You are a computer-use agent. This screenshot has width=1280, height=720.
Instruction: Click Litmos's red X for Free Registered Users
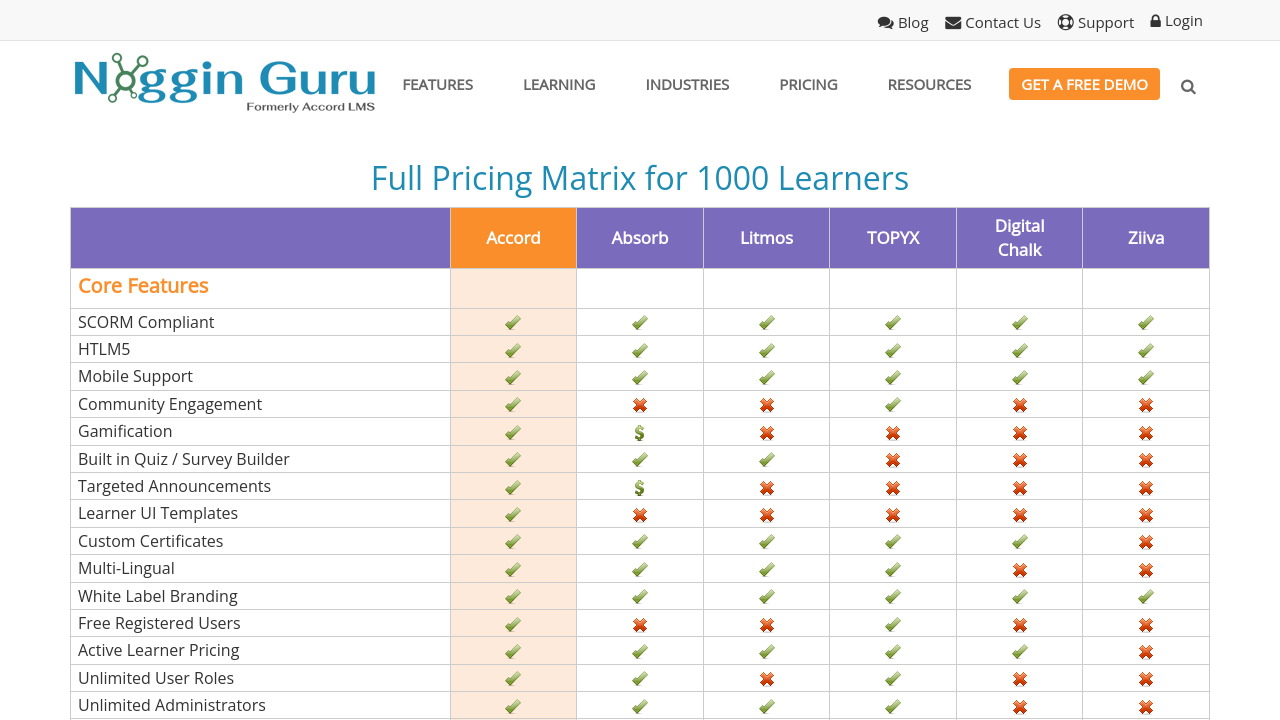click(x=767, y=625)
